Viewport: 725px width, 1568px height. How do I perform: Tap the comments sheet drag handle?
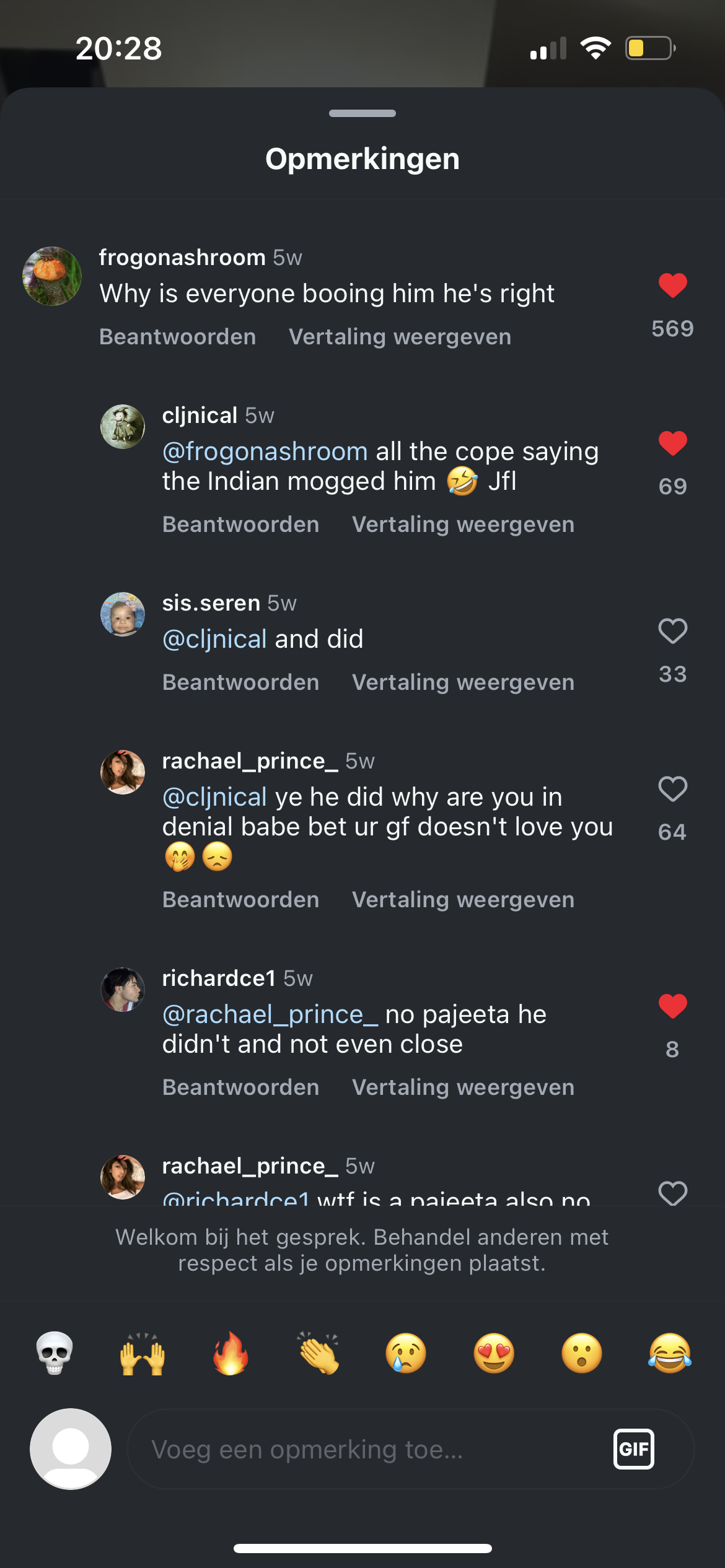point(362,113)
